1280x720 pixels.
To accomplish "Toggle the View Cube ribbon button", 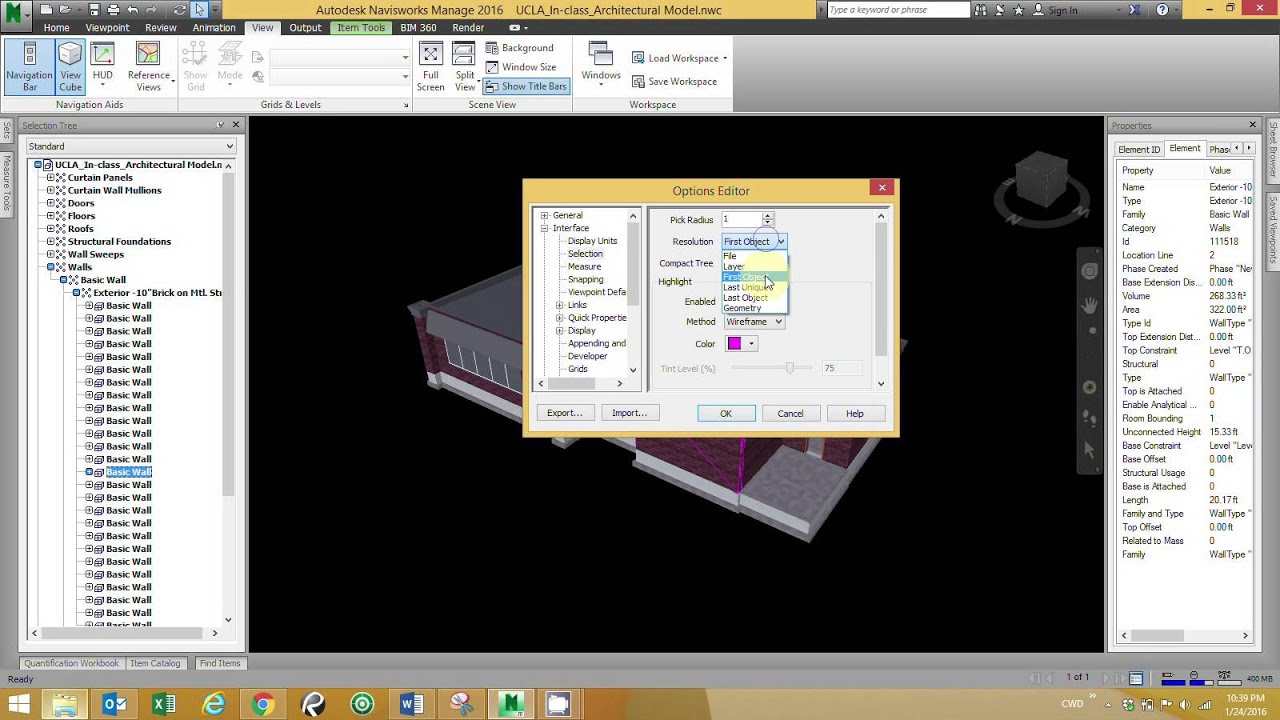I will pos(70,67).
